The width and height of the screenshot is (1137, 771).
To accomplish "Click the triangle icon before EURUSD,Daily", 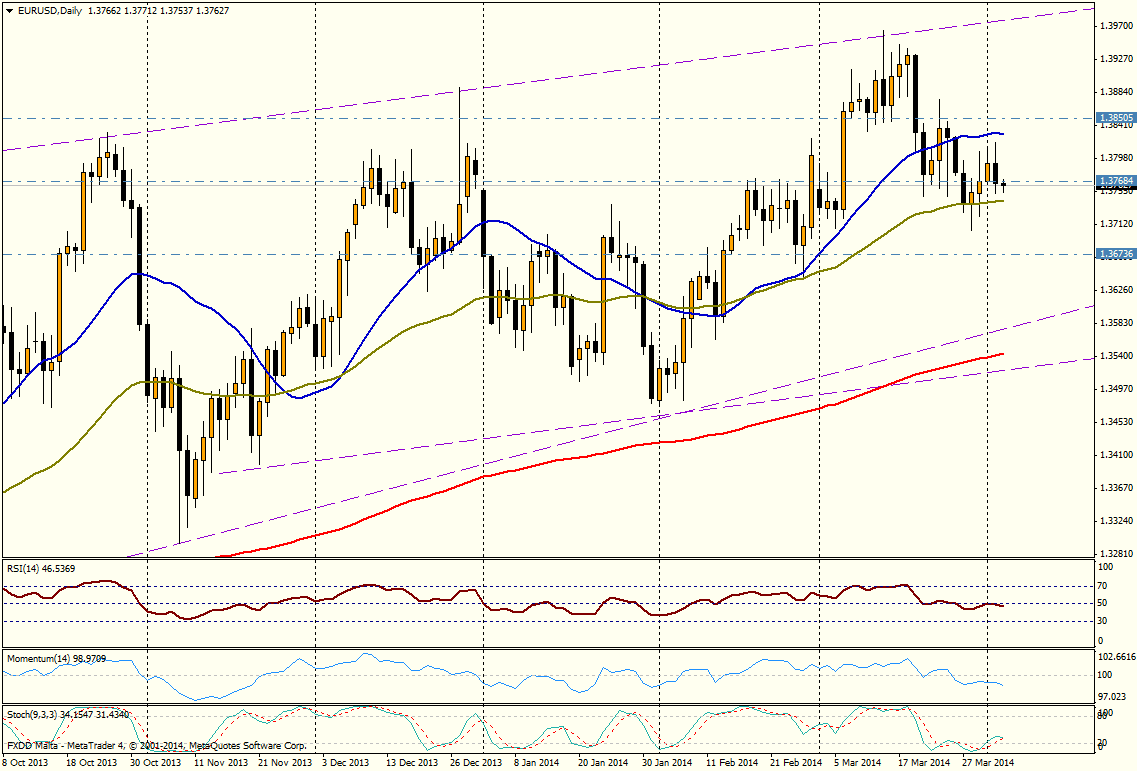I will [9, 10].
